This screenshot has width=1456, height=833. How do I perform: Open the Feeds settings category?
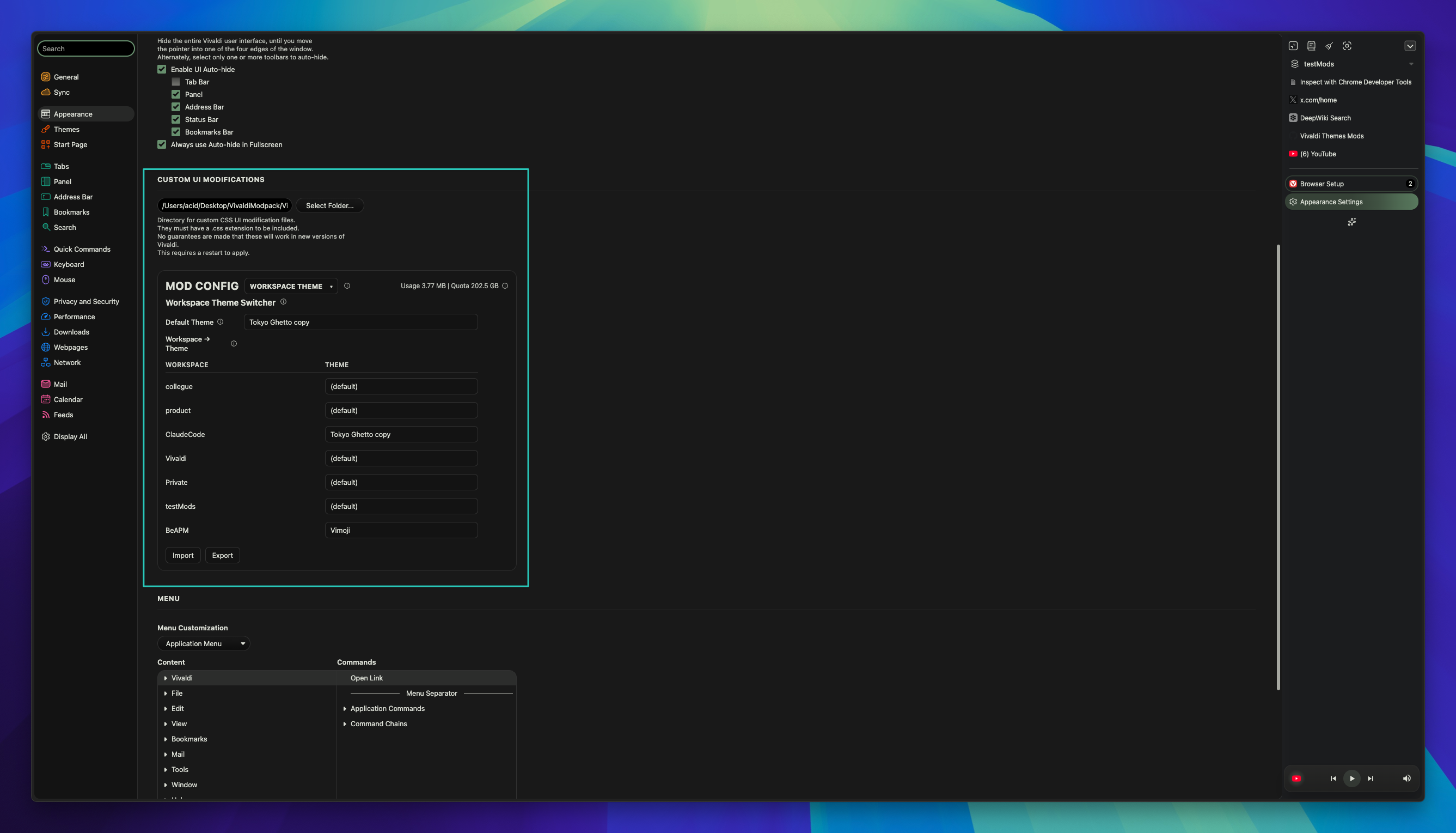click(85, 415)
